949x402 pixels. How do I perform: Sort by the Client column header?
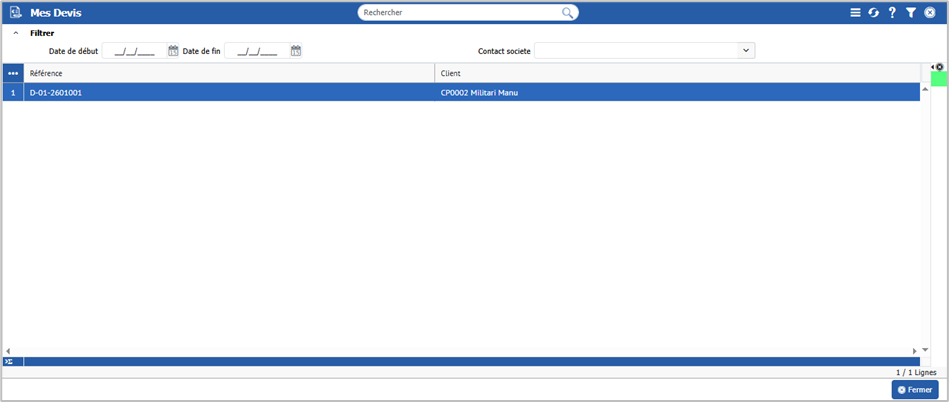click(x=677, y=74)
